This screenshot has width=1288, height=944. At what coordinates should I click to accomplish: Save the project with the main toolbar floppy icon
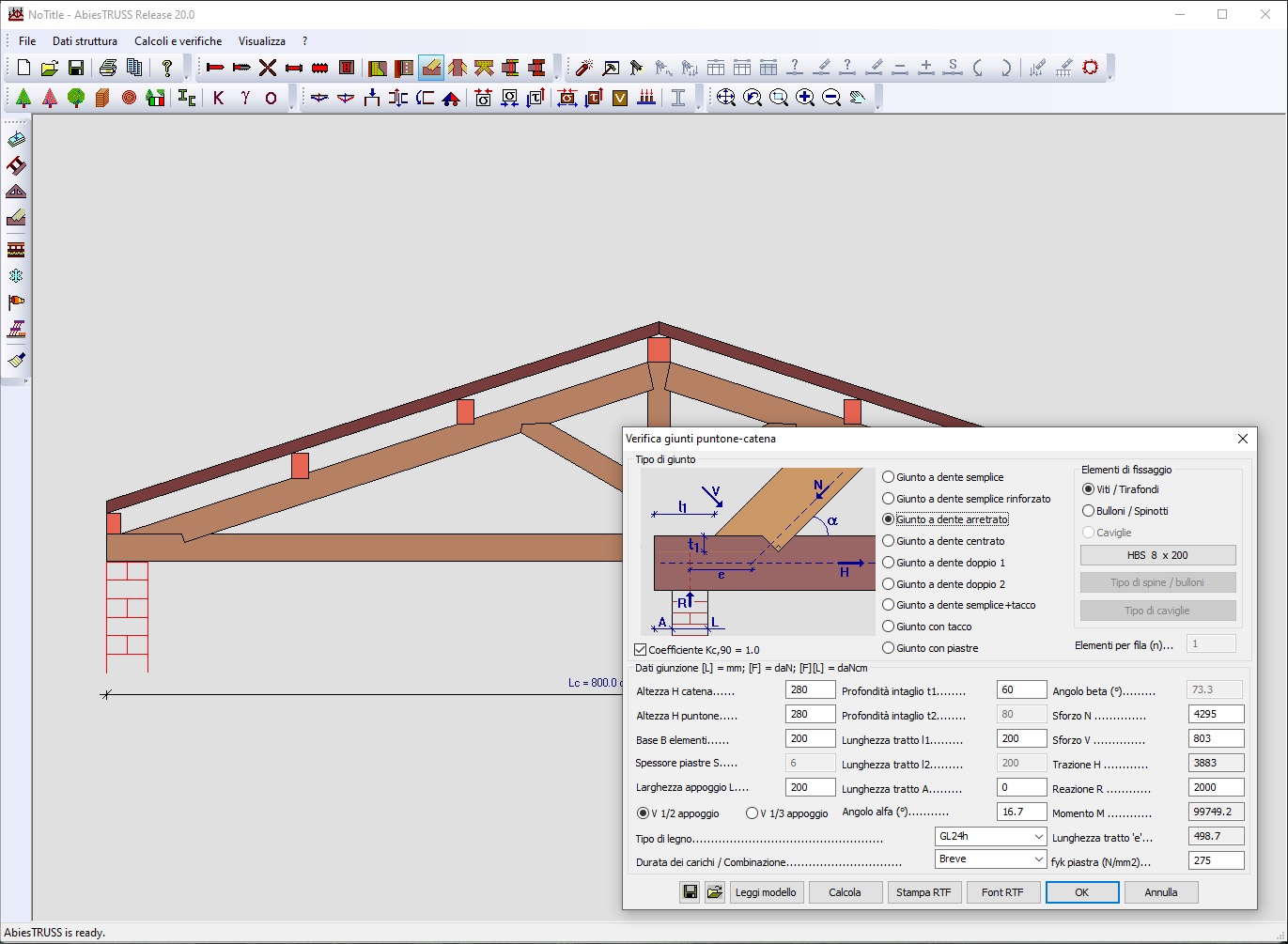[76, 68]
